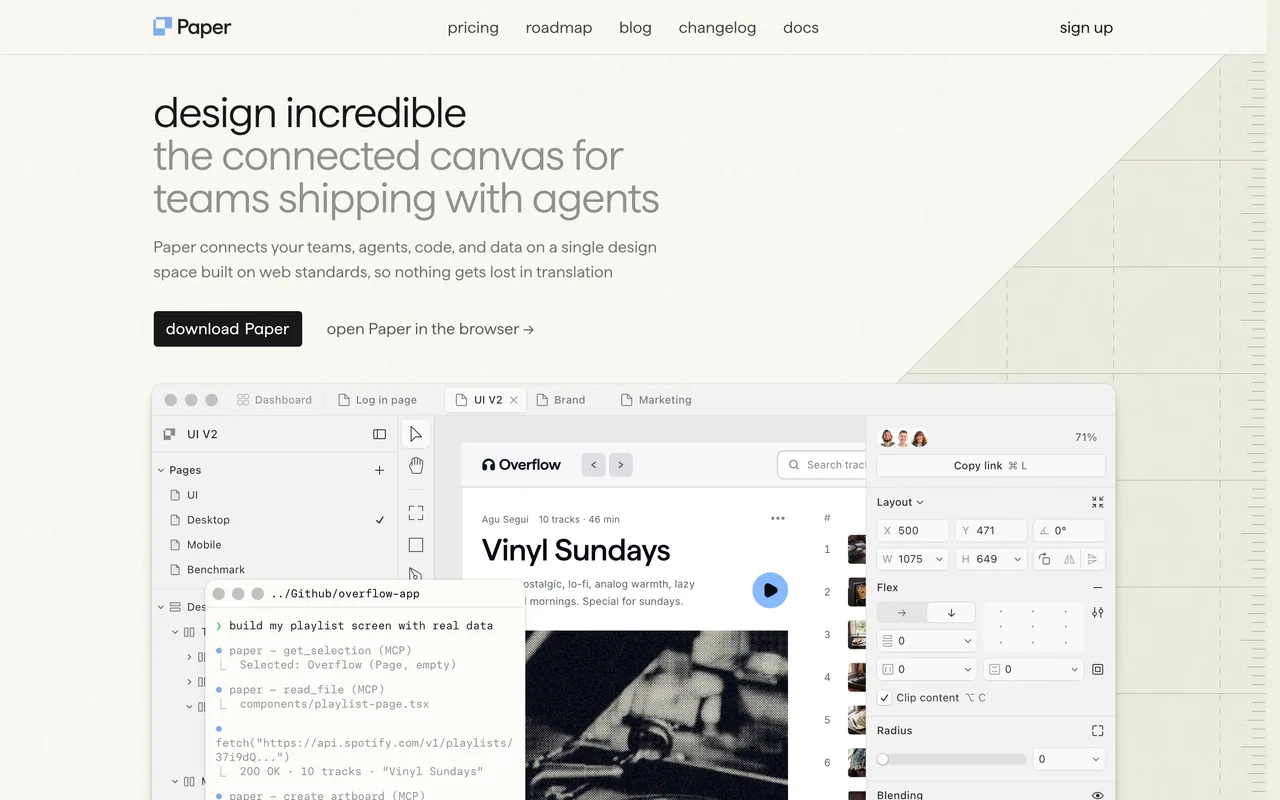This screenshot has width=1280, height=800.
Task: Open the pricing page from navigation
Action: 473,28
